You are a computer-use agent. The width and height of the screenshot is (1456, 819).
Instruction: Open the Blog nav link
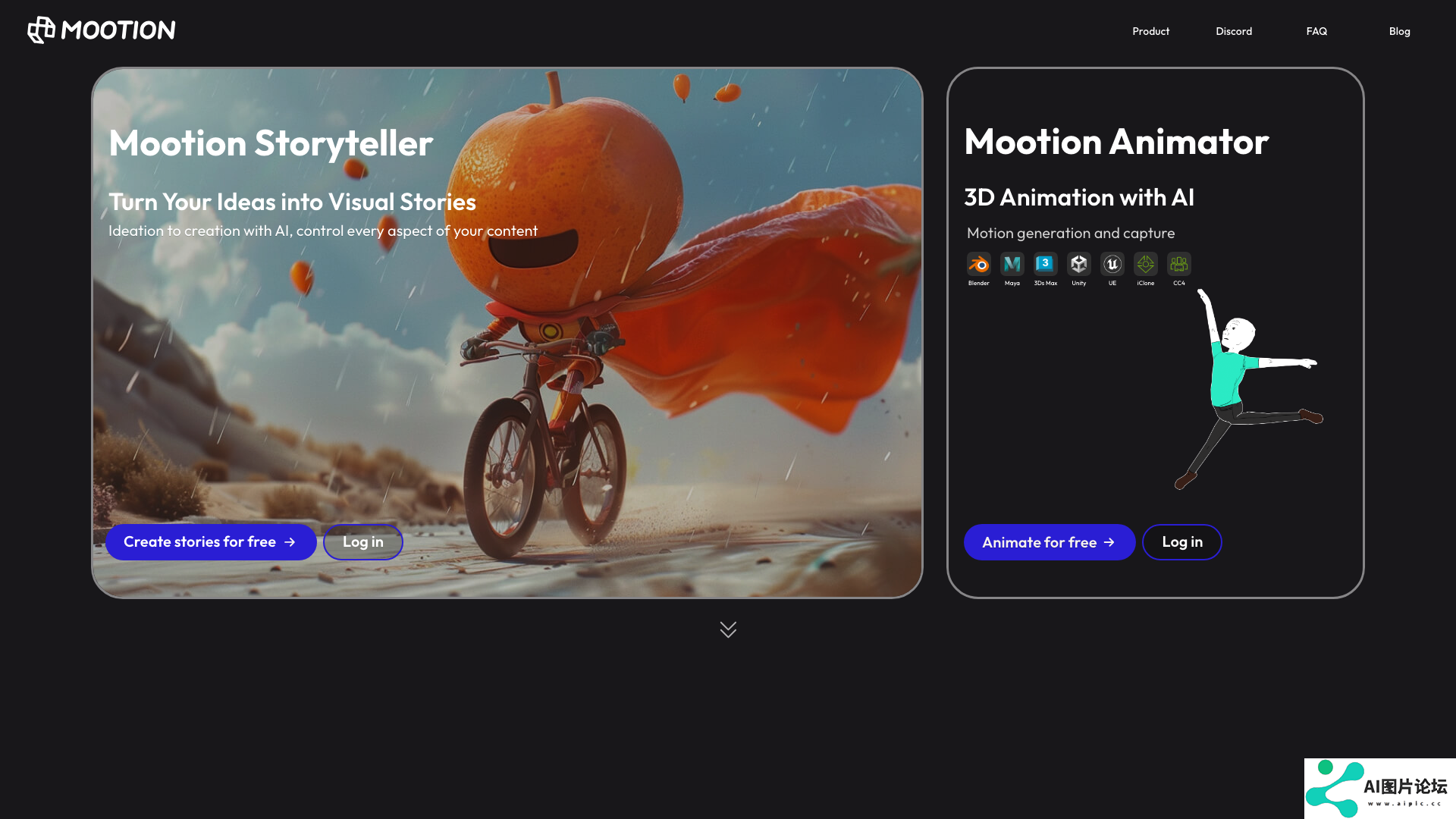[1399, 31]
